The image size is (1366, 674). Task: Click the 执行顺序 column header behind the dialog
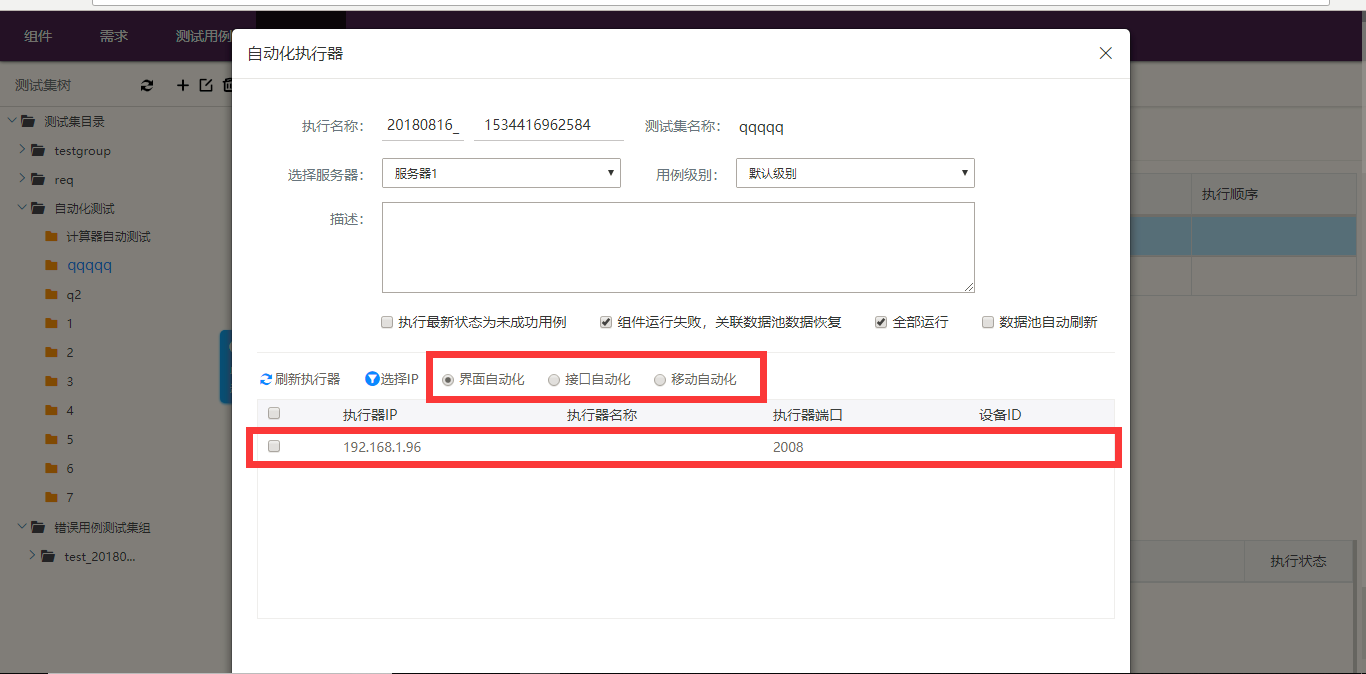(1230, 195)
